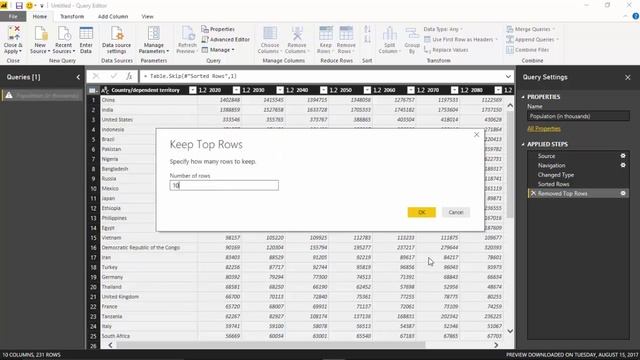Click the horizontal scrollbar of the table
640x360 pixels.
click(270, 345)
